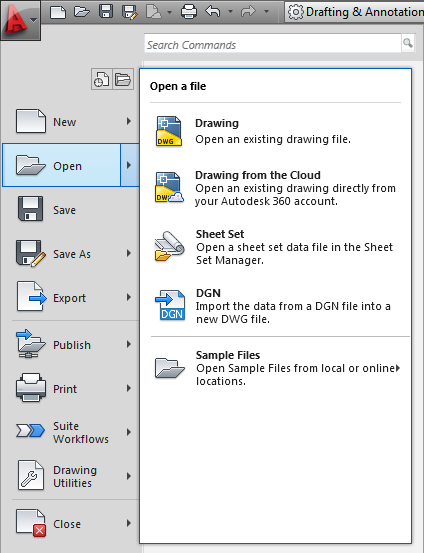Show the Recent Documents list icon
Image resolution: width=424 pixels, height=553 pixels.
point(102,79)
